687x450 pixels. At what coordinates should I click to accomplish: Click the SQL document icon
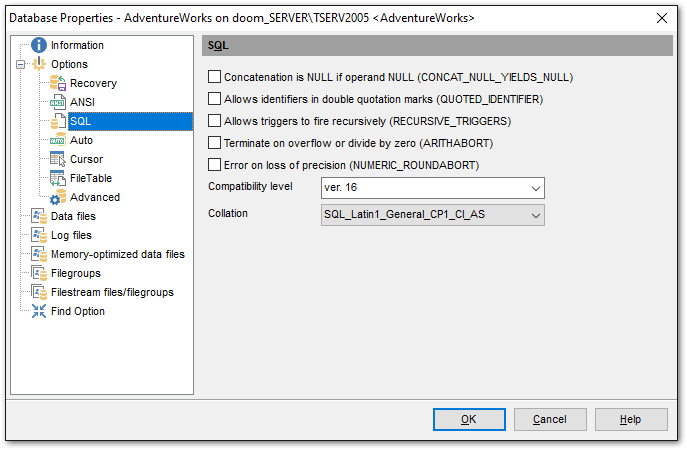click(x=58, y=121)
